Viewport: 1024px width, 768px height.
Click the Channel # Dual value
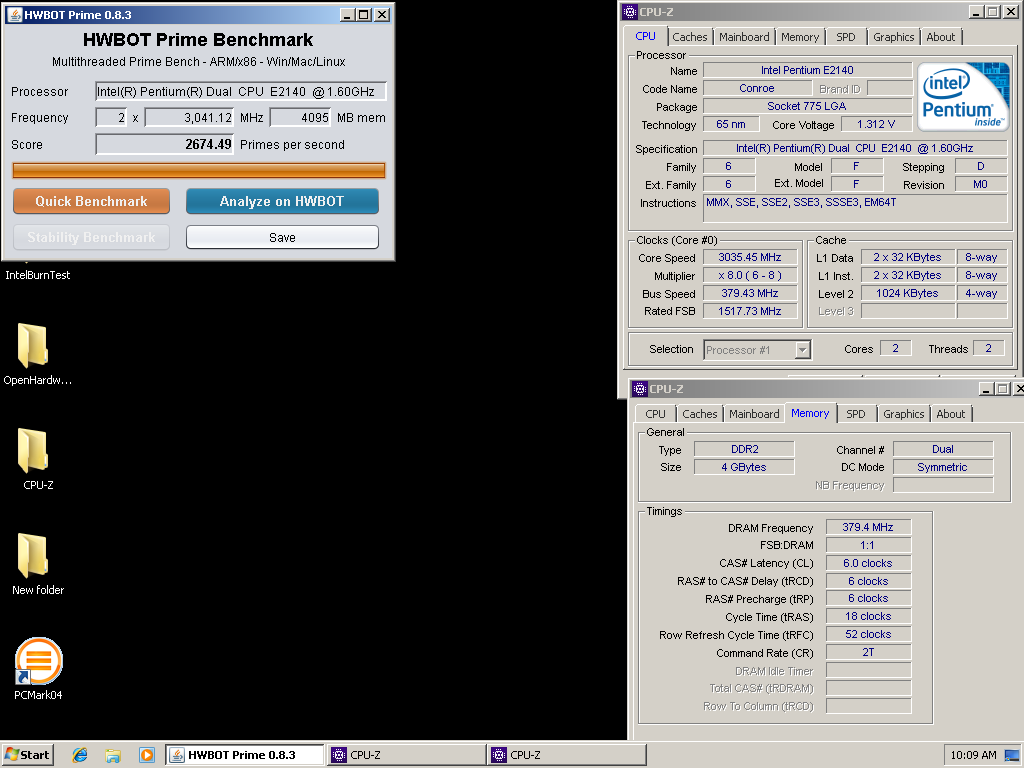tap(943, 449)
